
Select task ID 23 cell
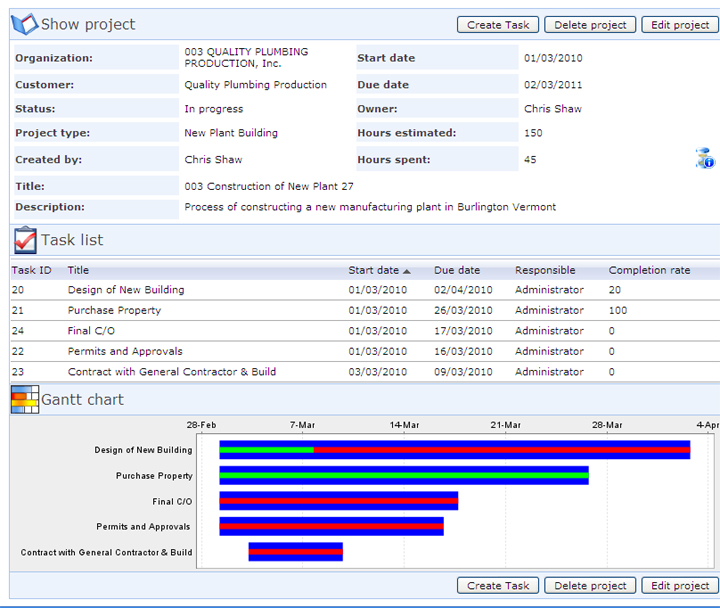18,372
